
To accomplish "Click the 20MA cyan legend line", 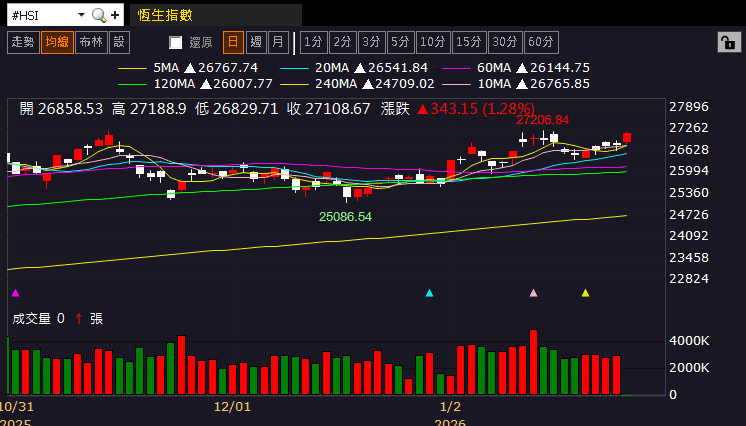I will [x=294, y=69].
